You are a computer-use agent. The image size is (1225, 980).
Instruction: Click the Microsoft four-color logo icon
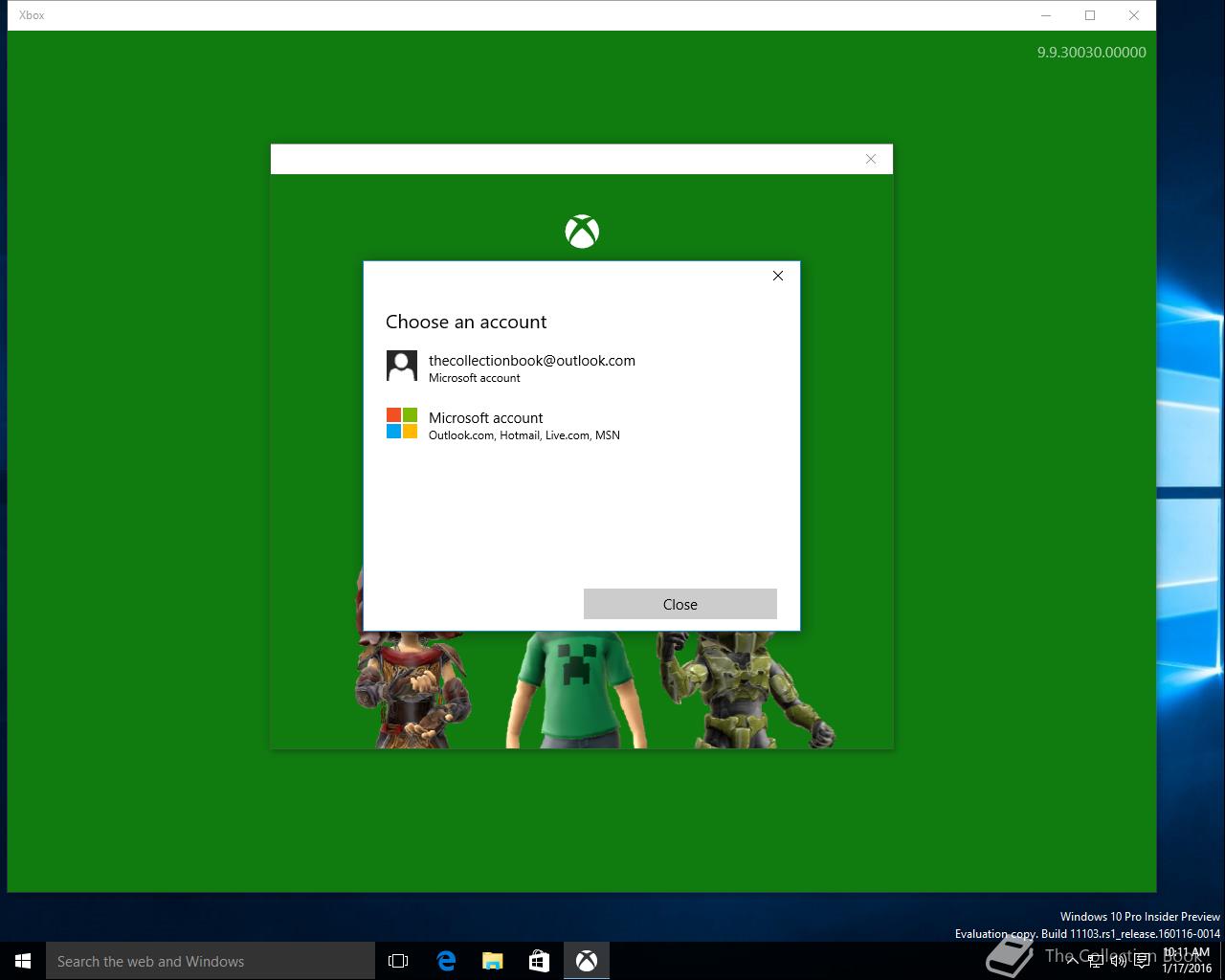pyautogui.click(x=402, y=423)
